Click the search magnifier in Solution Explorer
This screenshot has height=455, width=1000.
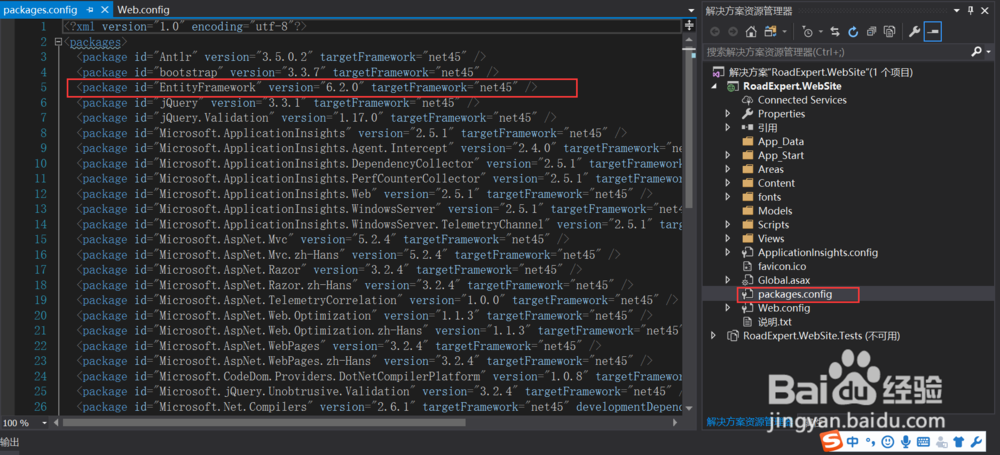[976, 52]
